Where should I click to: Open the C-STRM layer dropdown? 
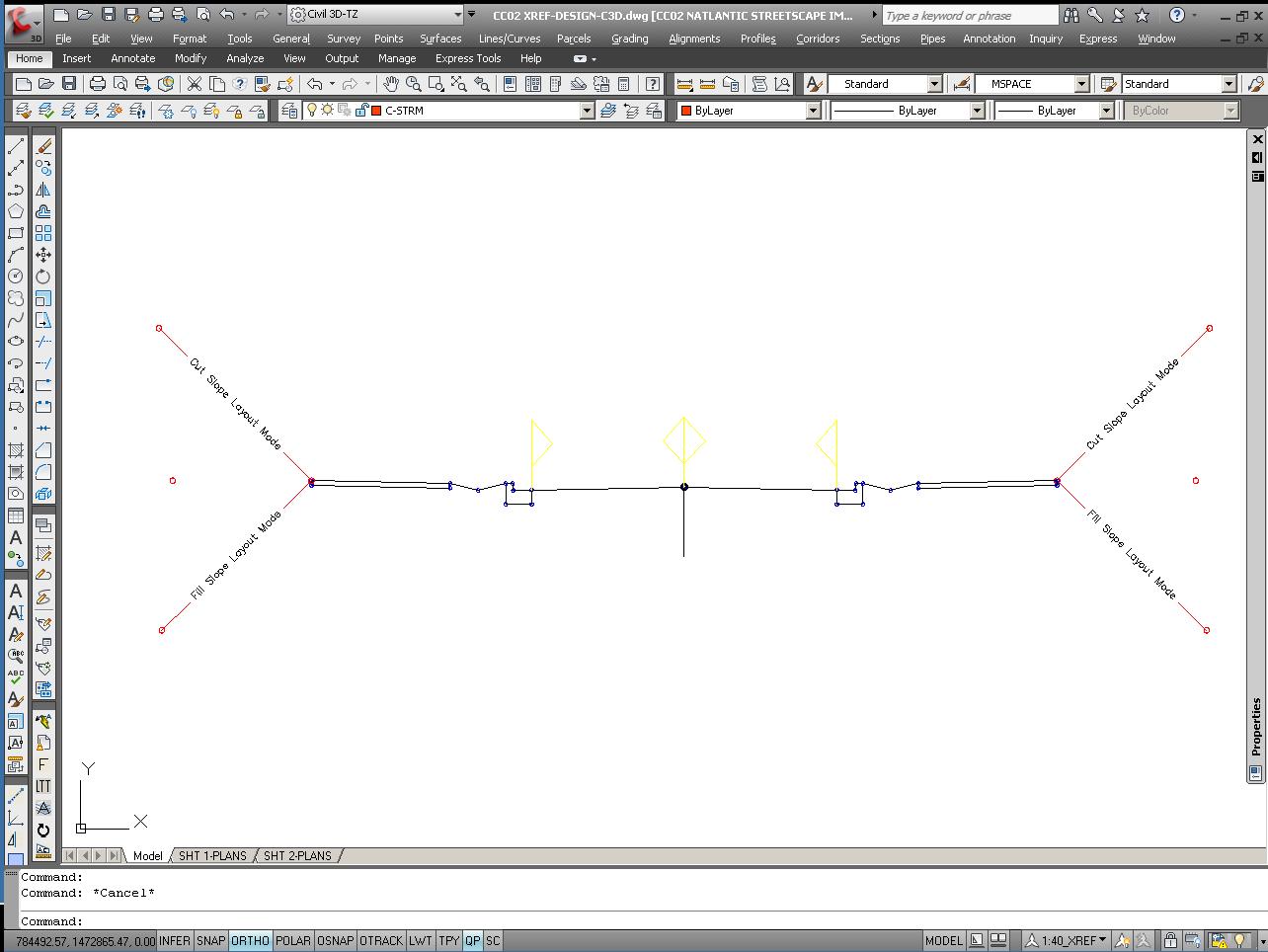588,110
